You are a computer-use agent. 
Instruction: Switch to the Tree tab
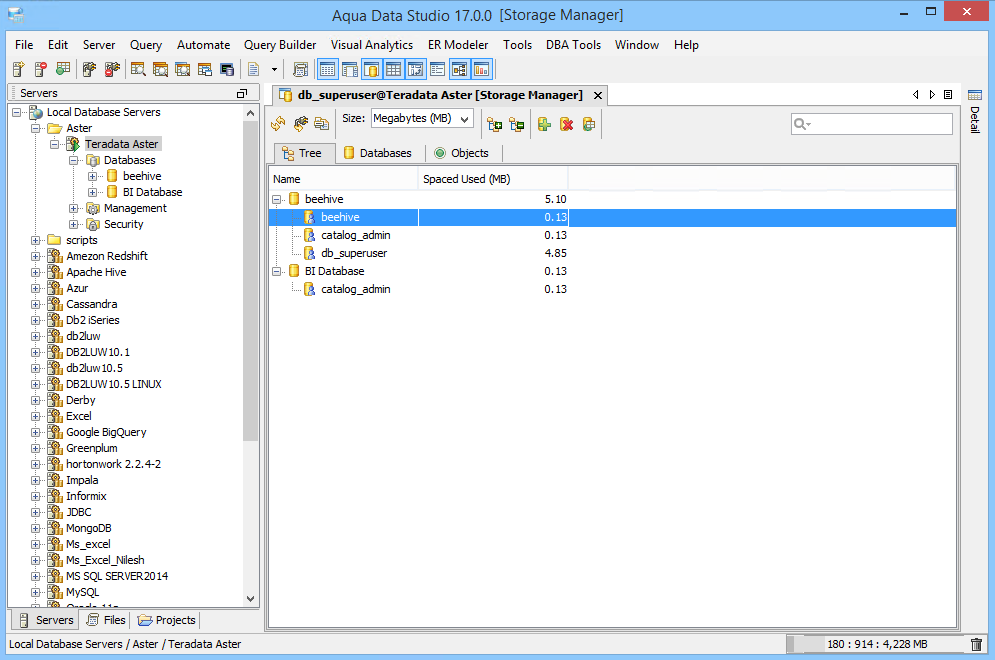tap(303, 153)
